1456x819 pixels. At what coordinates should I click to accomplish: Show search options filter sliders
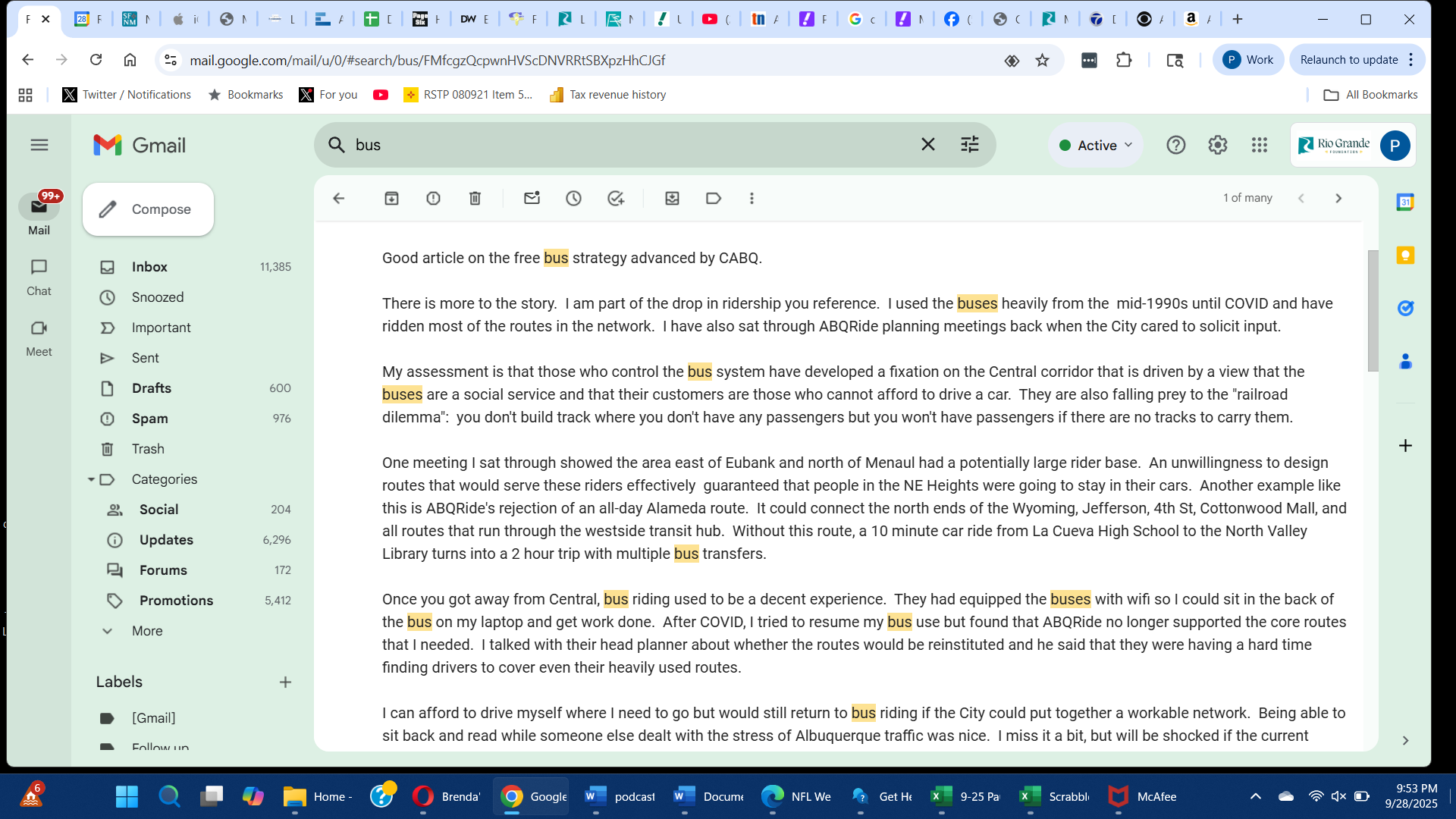[969, 144]
